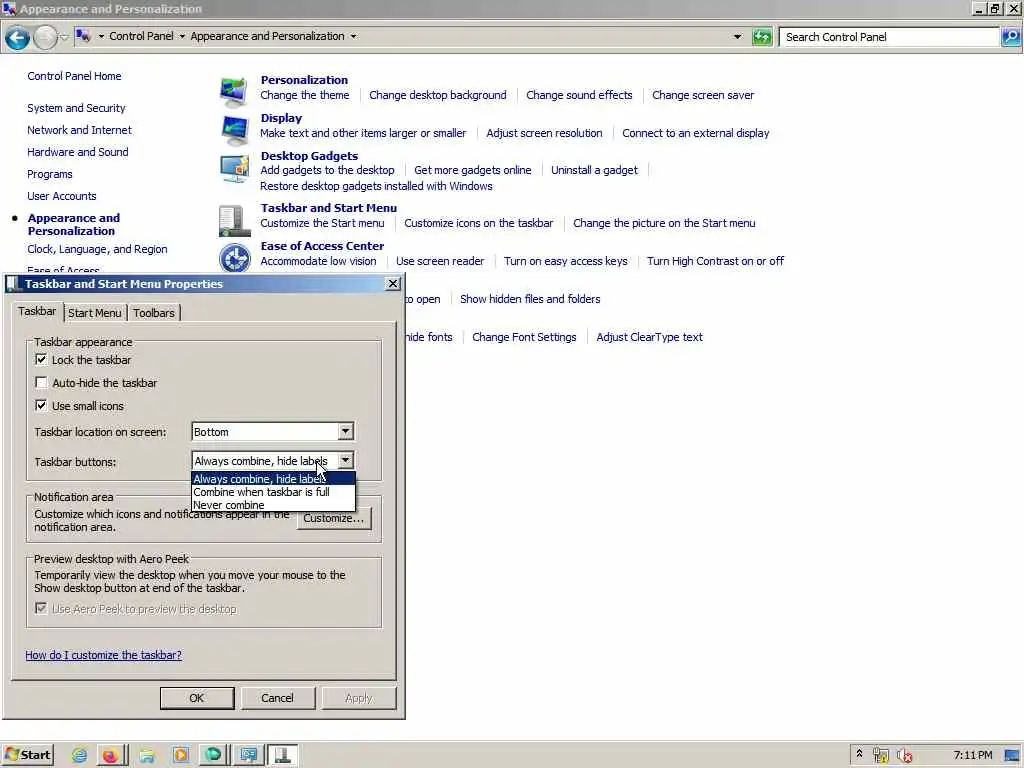Open Firefox from the taskbar
Viewport: 1024px width, 768px height.
pos(110,755)
